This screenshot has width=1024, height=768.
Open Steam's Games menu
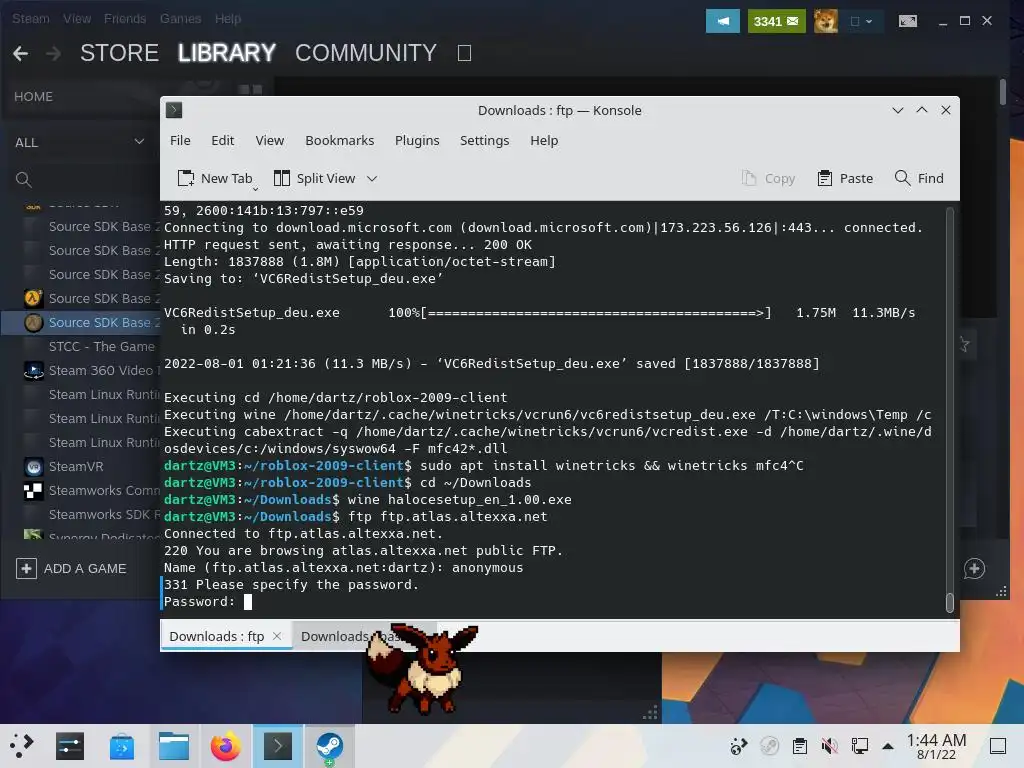click(180, 19)
